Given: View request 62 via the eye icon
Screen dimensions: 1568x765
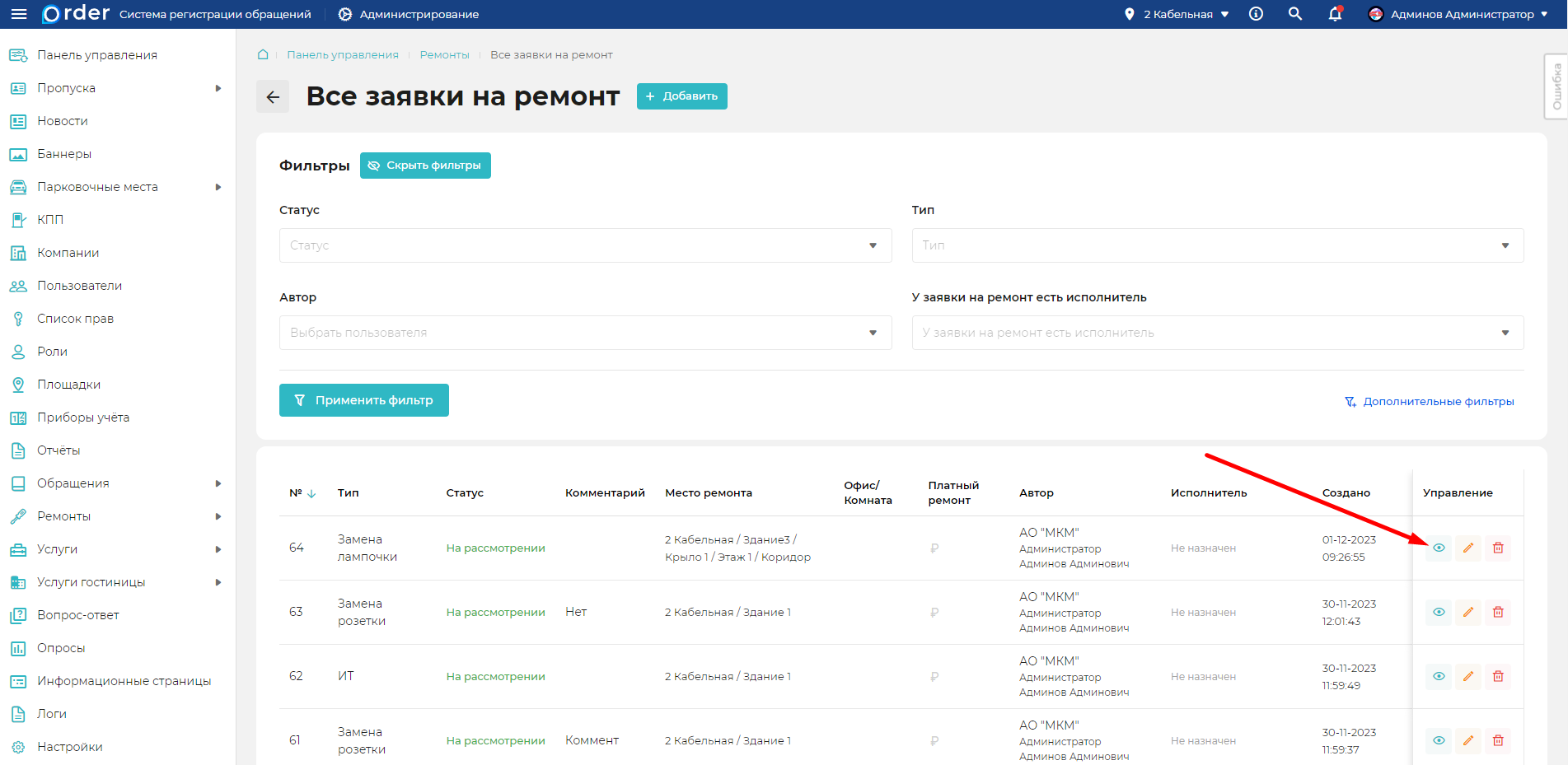Looking at the screenshot, I should point(1439,676).
